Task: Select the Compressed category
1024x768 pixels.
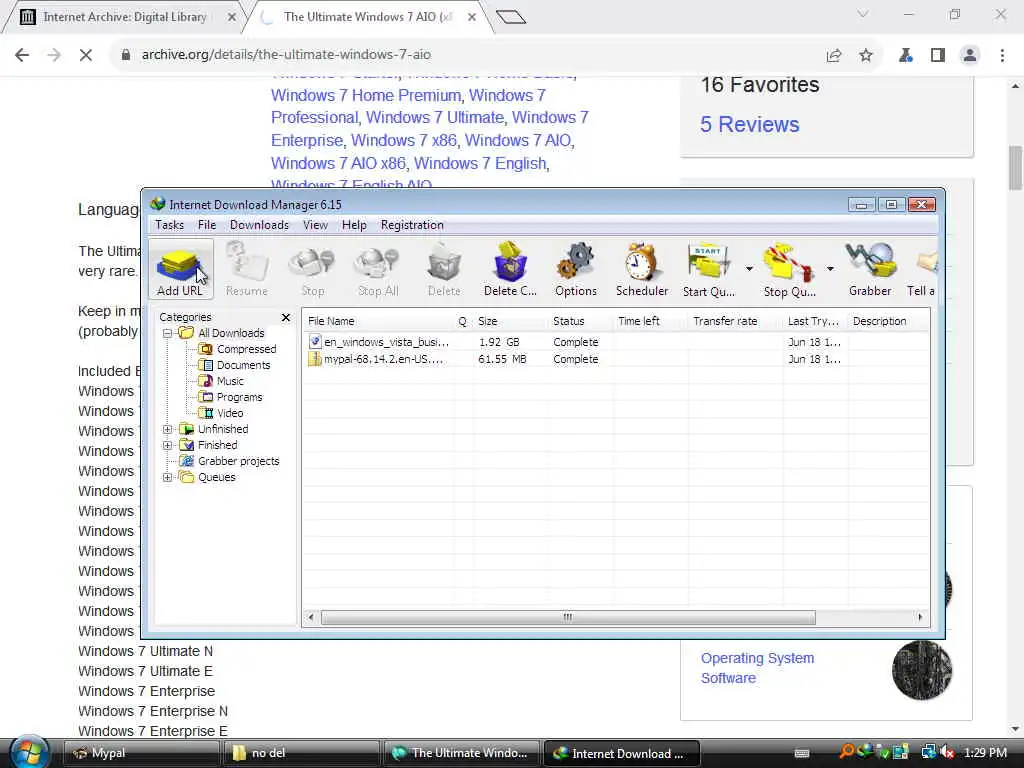Action: [246, 349]
